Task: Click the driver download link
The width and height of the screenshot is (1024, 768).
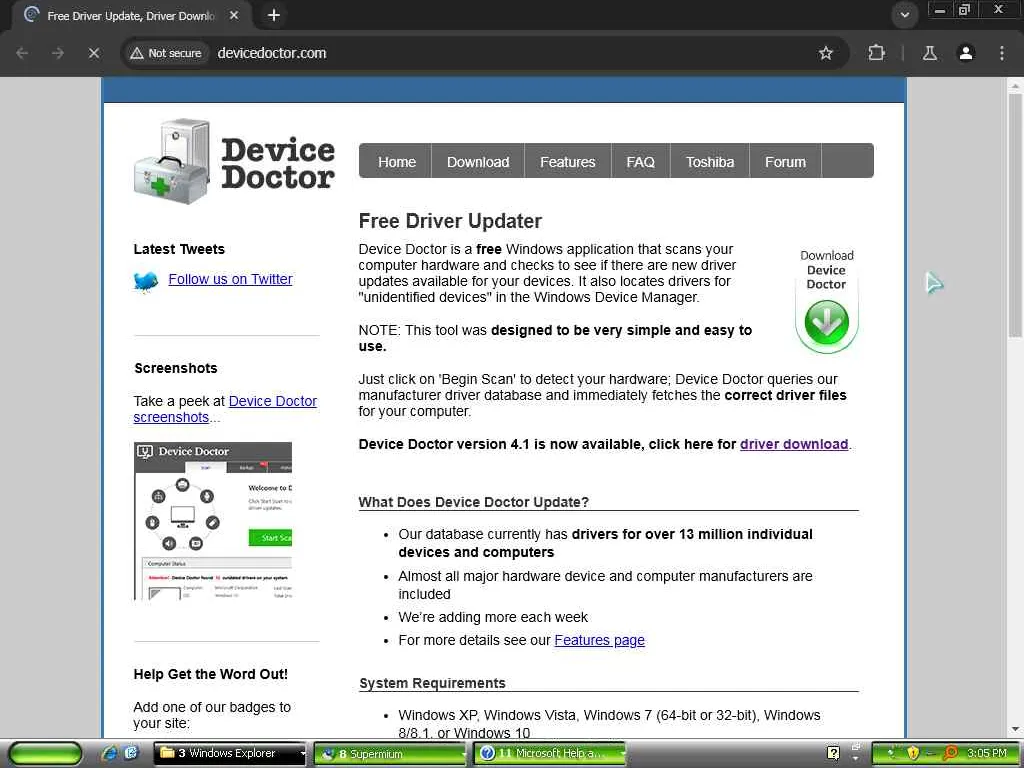Action: tap(794, 444)
